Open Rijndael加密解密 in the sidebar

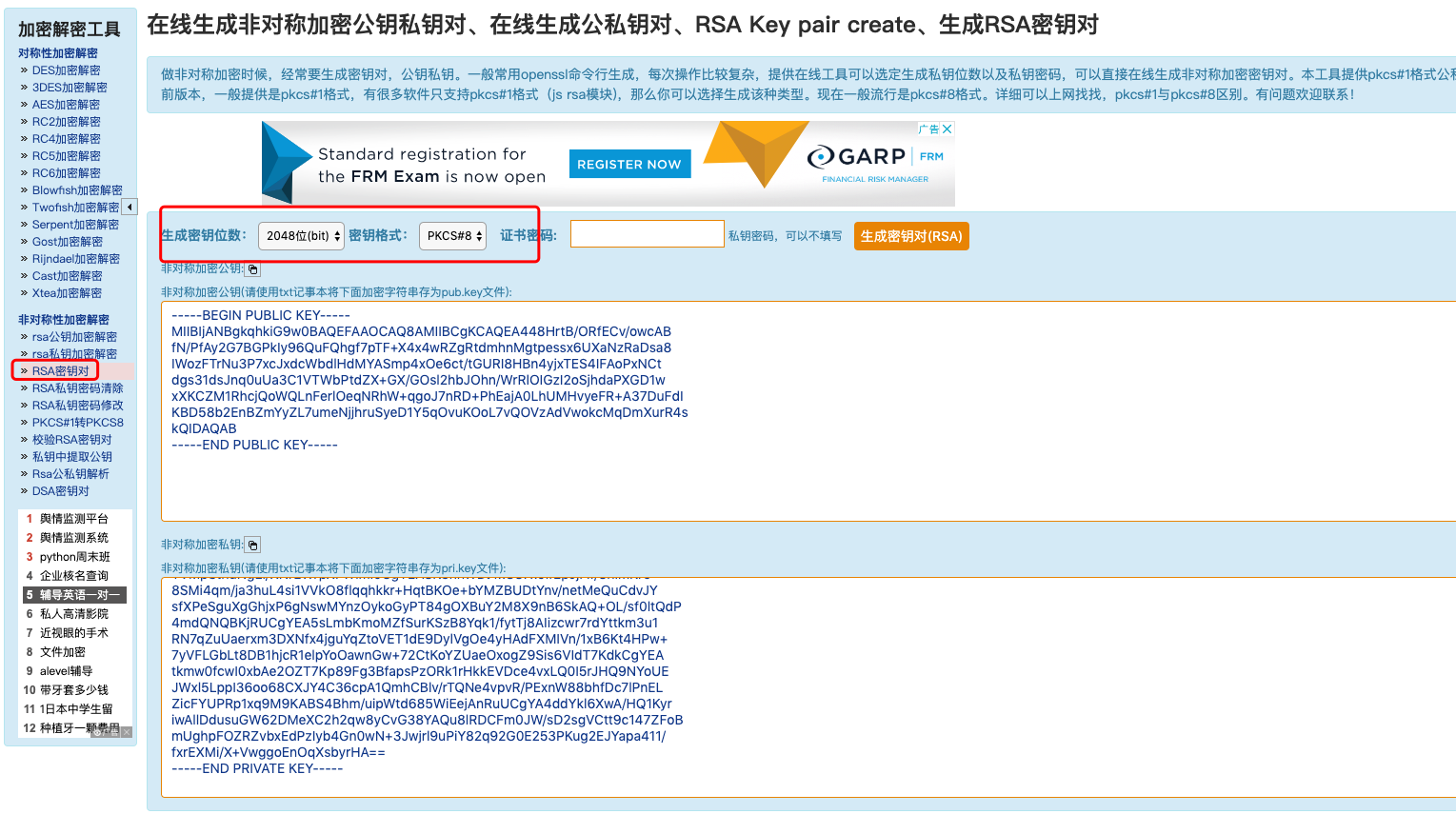76,259
